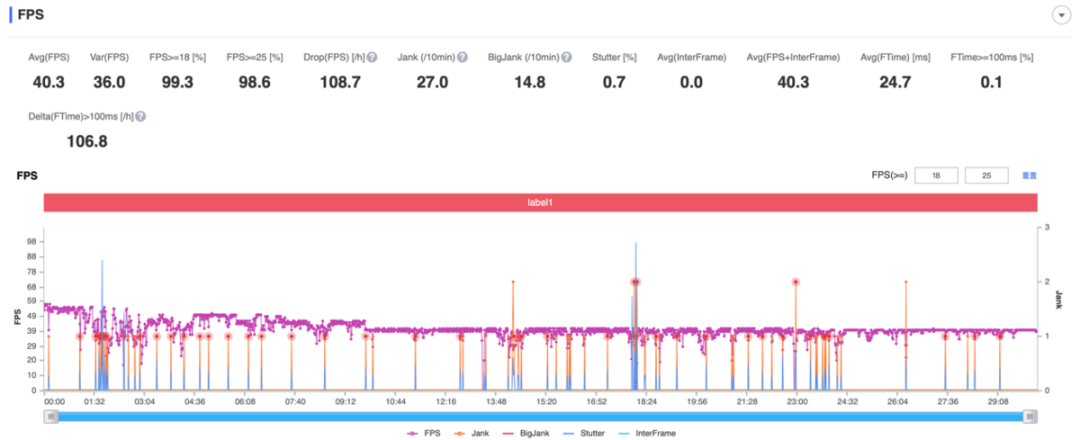Click the FTime>=100ms [%] value 0.1
Viewport: 1080px width, 440px height.
tap(992, 83)
